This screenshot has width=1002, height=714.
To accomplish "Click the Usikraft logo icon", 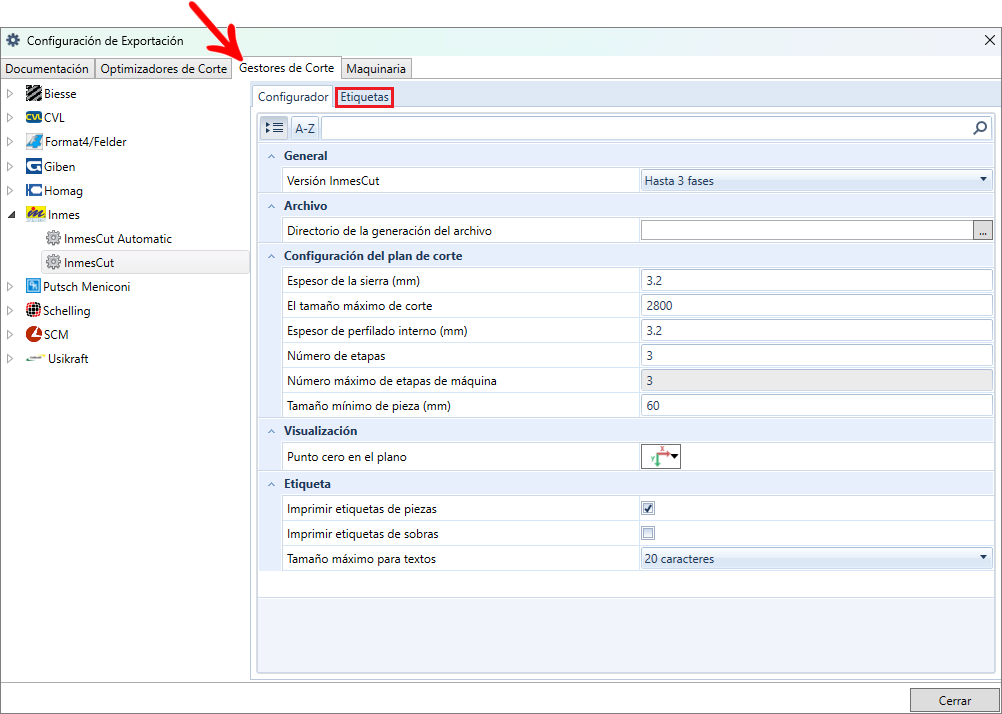I will pyautogui.click(x=35, y=359).
